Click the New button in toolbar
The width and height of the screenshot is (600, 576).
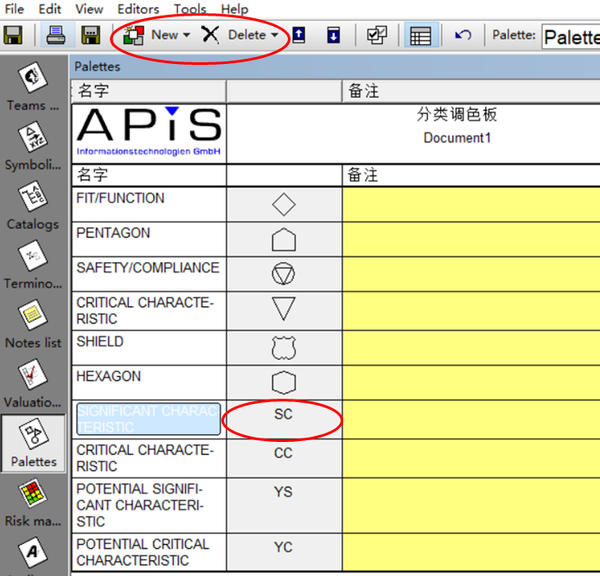tap(151, 35)
